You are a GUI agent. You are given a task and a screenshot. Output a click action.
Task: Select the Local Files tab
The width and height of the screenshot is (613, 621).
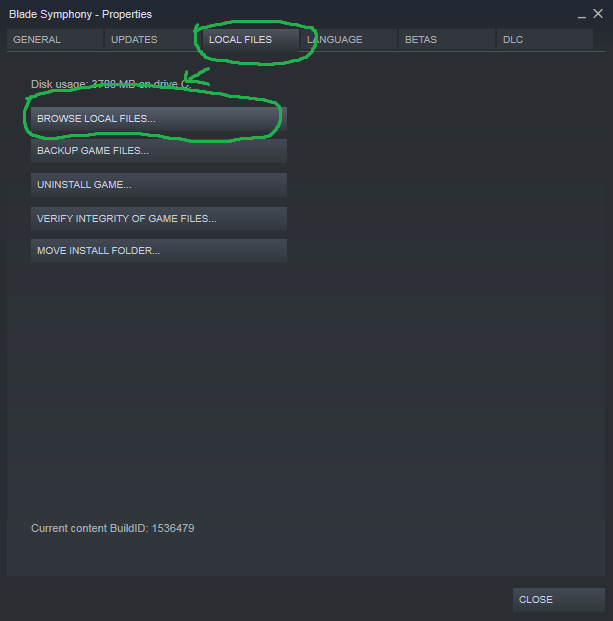[x=251, y=40]
